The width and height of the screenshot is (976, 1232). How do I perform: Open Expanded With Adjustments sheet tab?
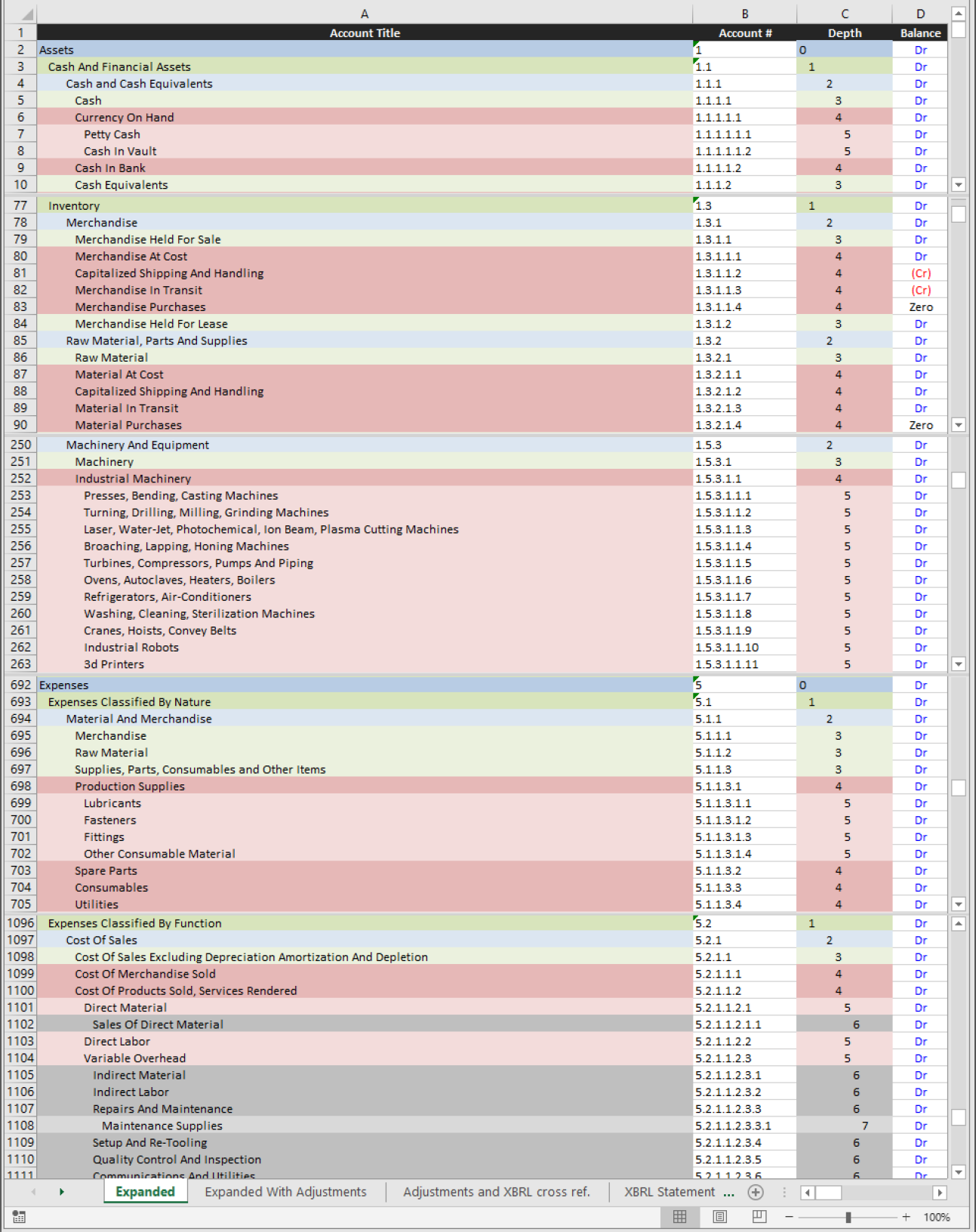coord(286,1192)
